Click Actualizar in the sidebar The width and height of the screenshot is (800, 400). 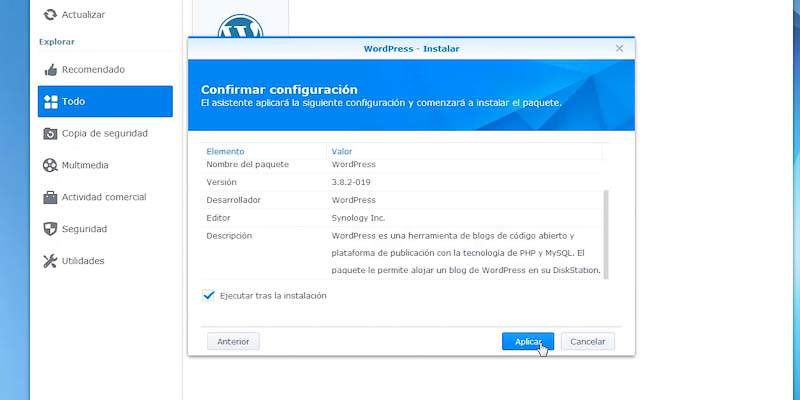[x=83, y=15]
